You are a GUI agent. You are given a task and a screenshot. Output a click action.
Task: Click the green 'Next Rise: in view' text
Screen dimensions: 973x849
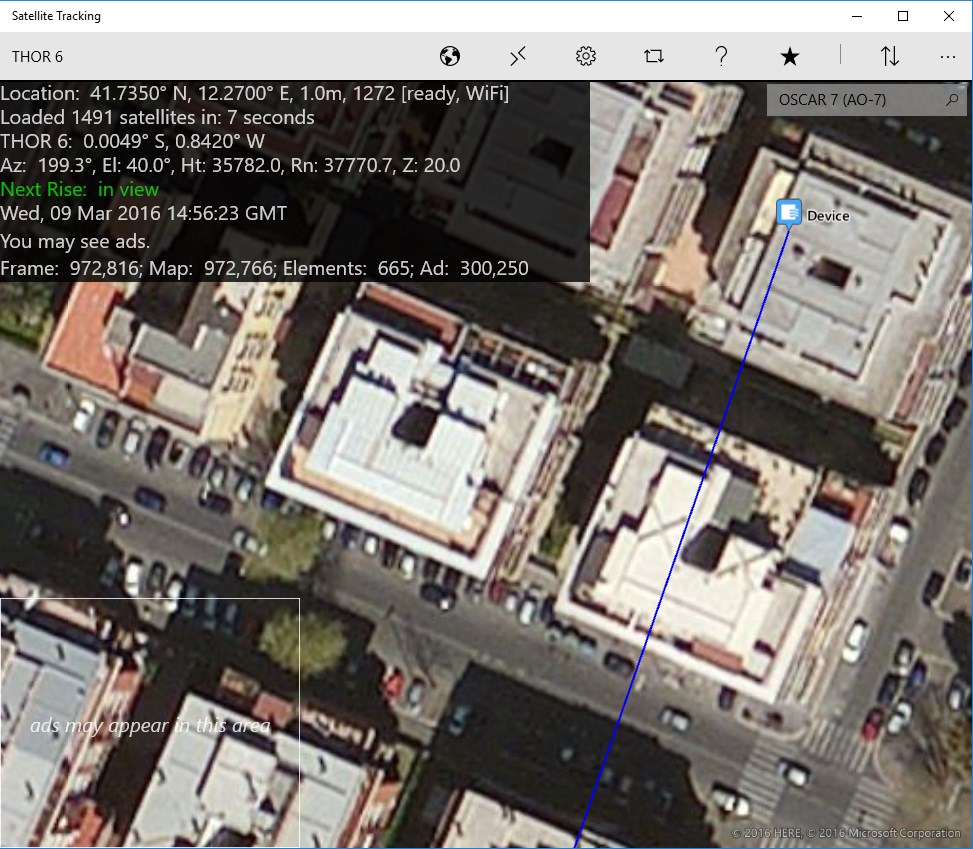[79, 189]
